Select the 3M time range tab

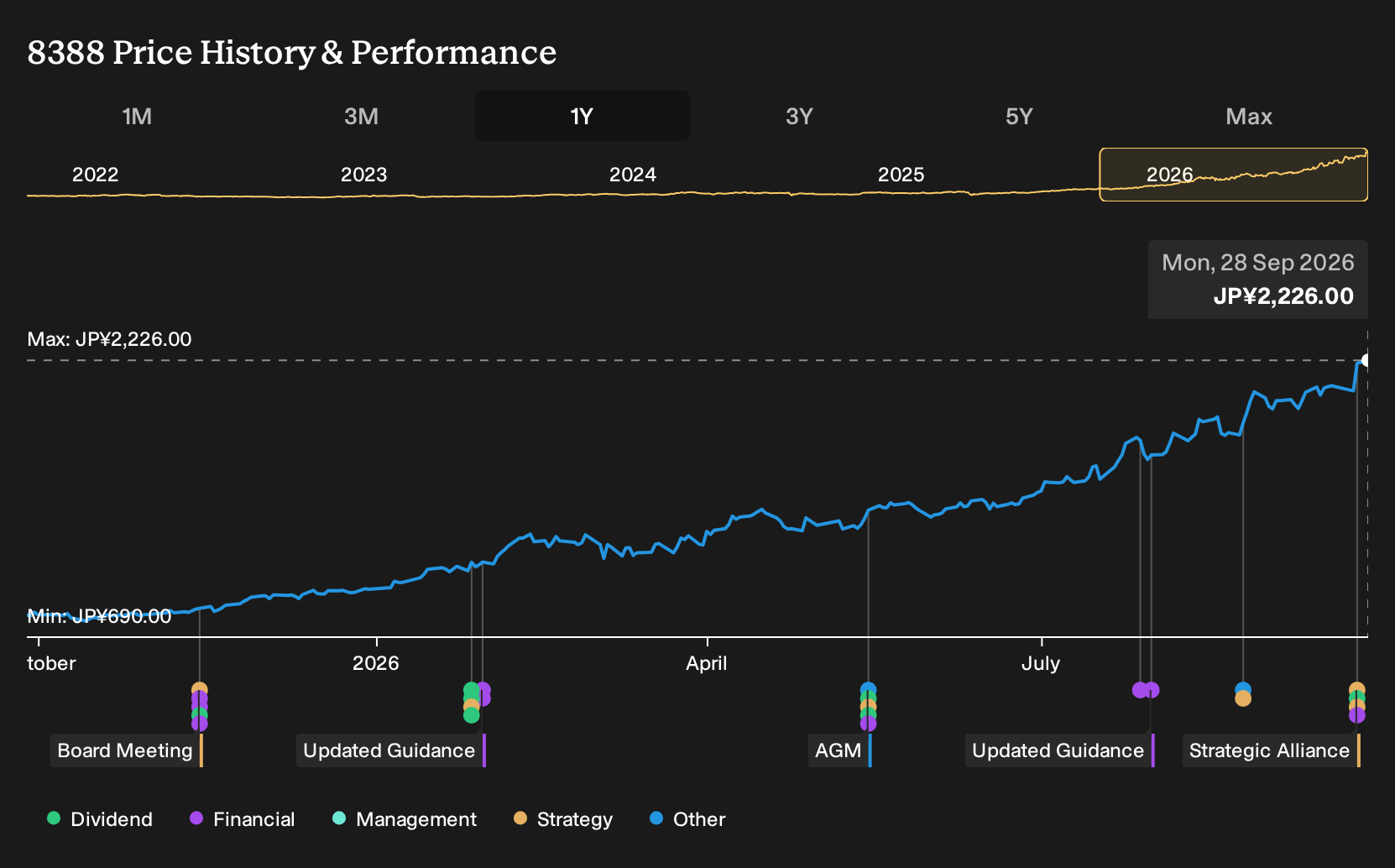(361, 116)
